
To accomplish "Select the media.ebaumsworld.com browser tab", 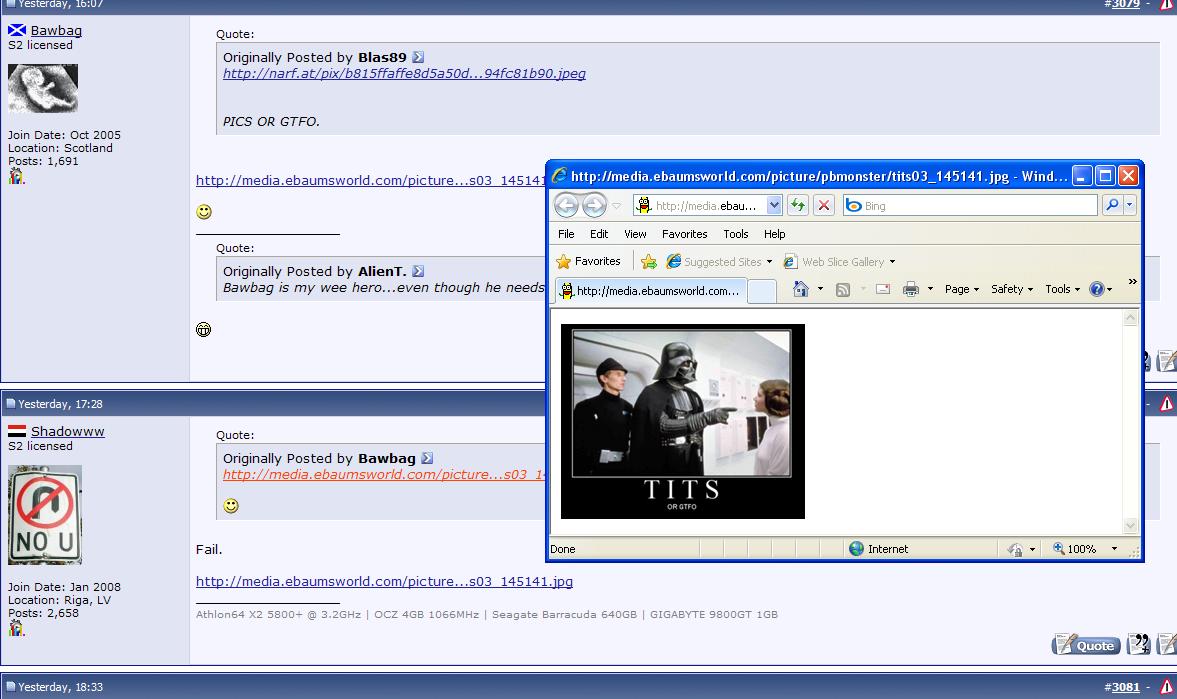I will (x=652, y=291).
